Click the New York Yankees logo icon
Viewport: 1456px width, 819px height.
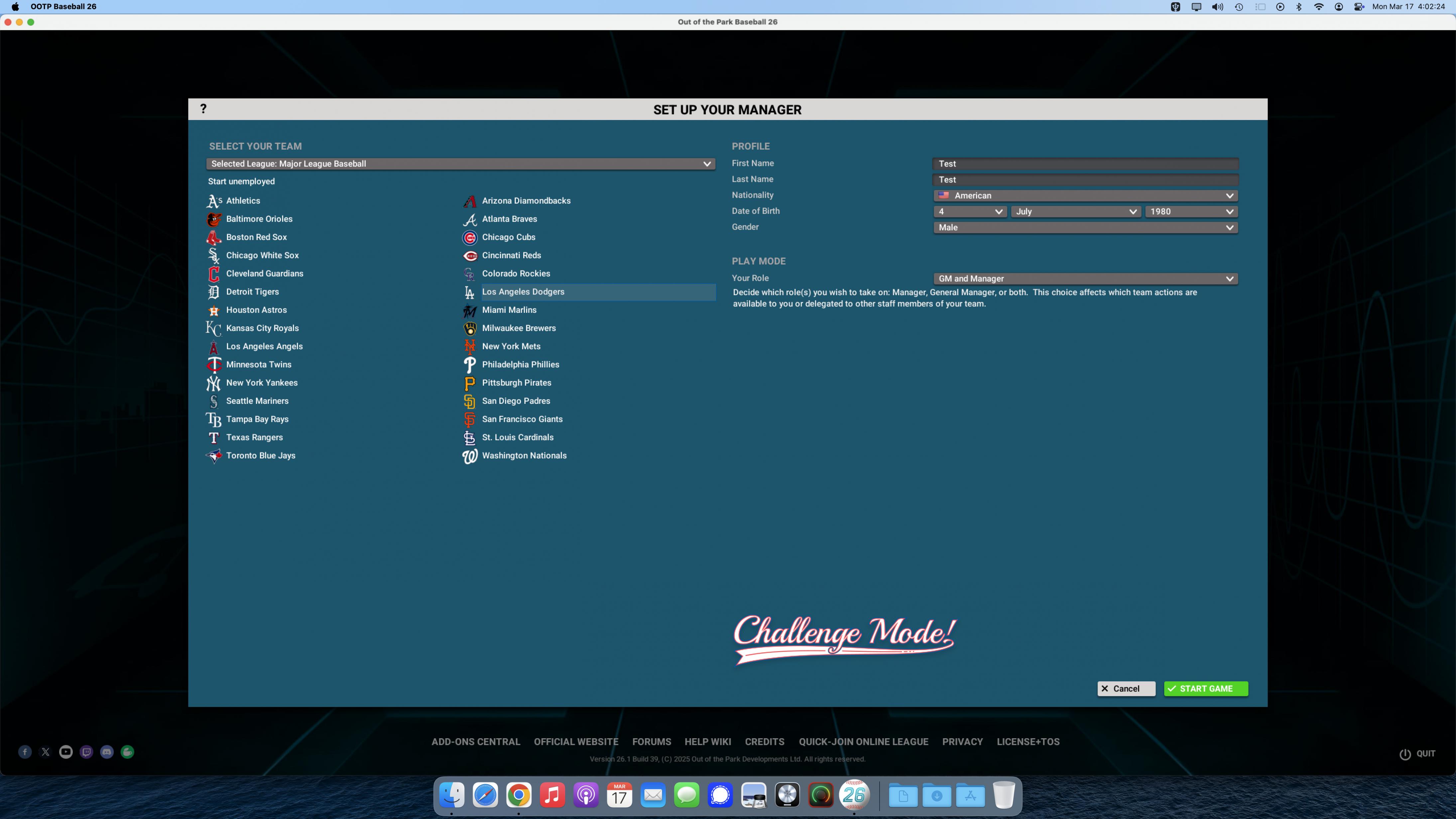coord(213,383)
